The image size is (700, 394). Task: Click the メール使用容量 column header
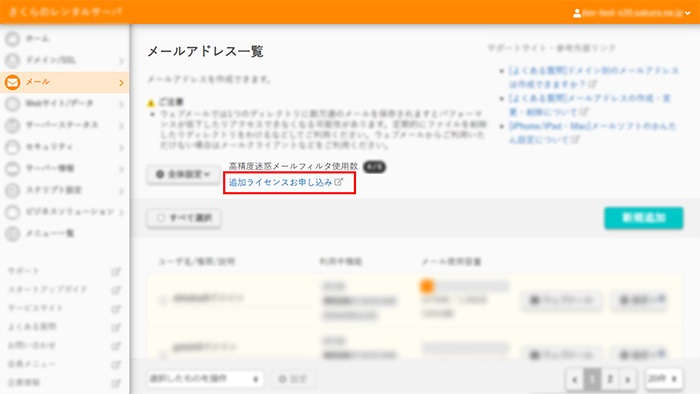[x=451, y=261]
